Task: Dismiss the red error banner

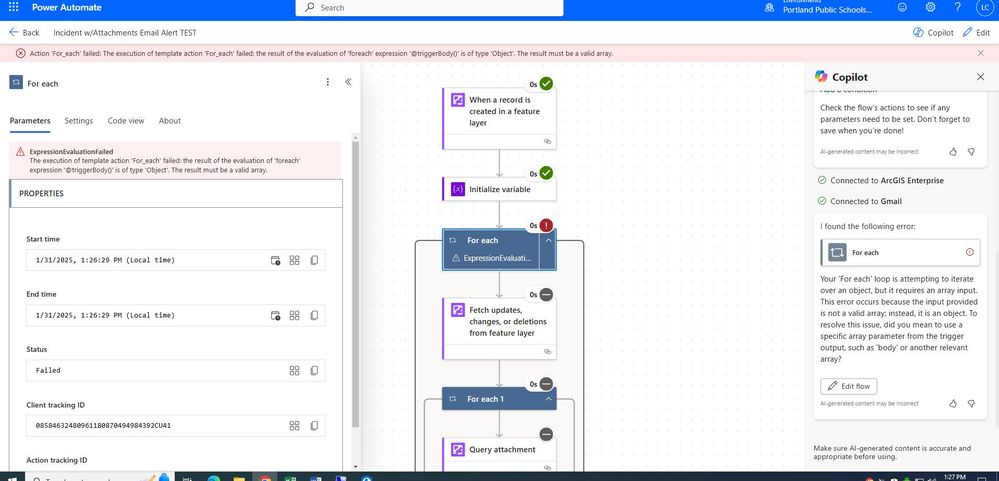Action: coord(981,53)
